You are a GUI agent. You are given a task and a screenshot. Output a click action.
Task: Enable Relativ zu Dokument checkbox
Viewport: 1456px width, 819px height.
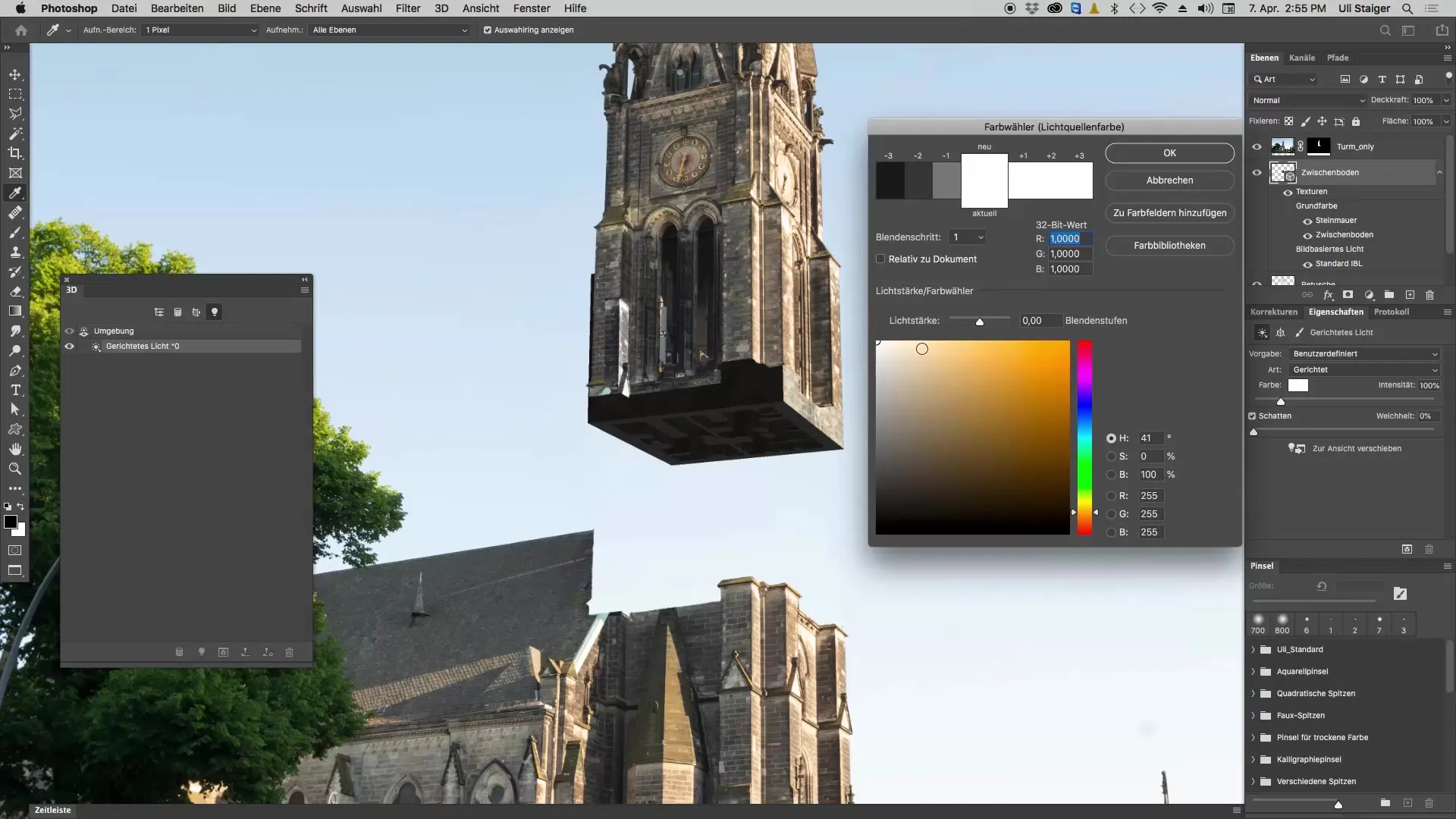click(x=880, y=259)
